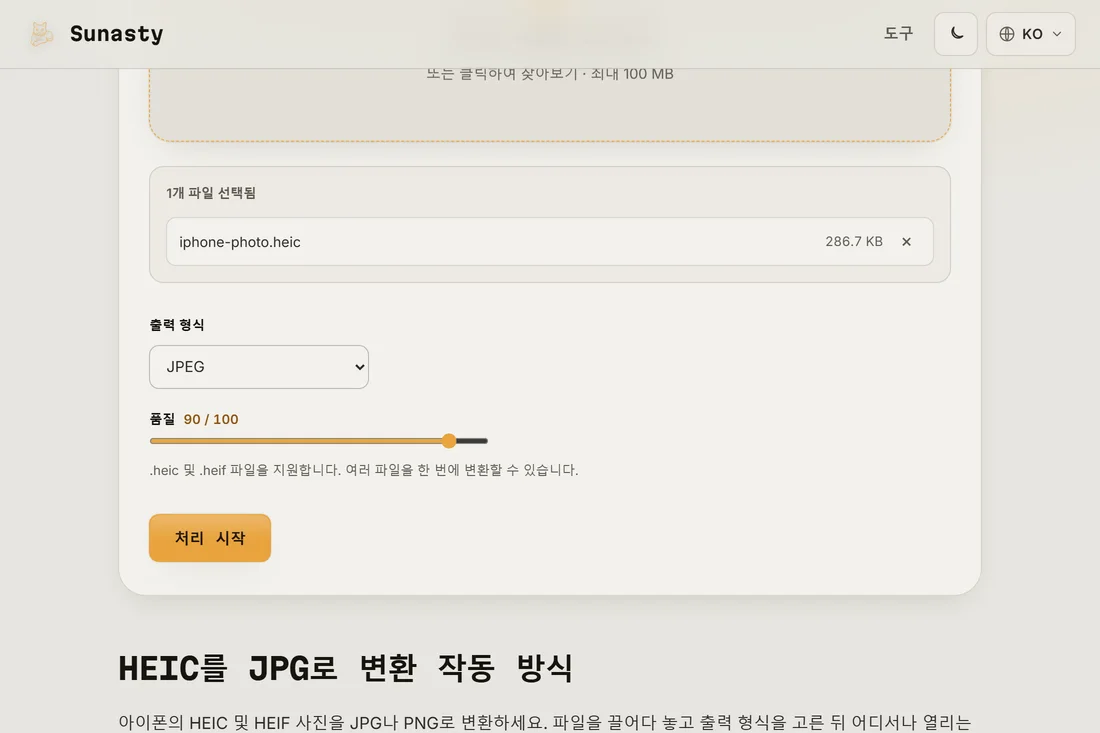The image size is (1100, 733).
Task: Click the 90 / 100 quality value
Action: tap(211, 419)
